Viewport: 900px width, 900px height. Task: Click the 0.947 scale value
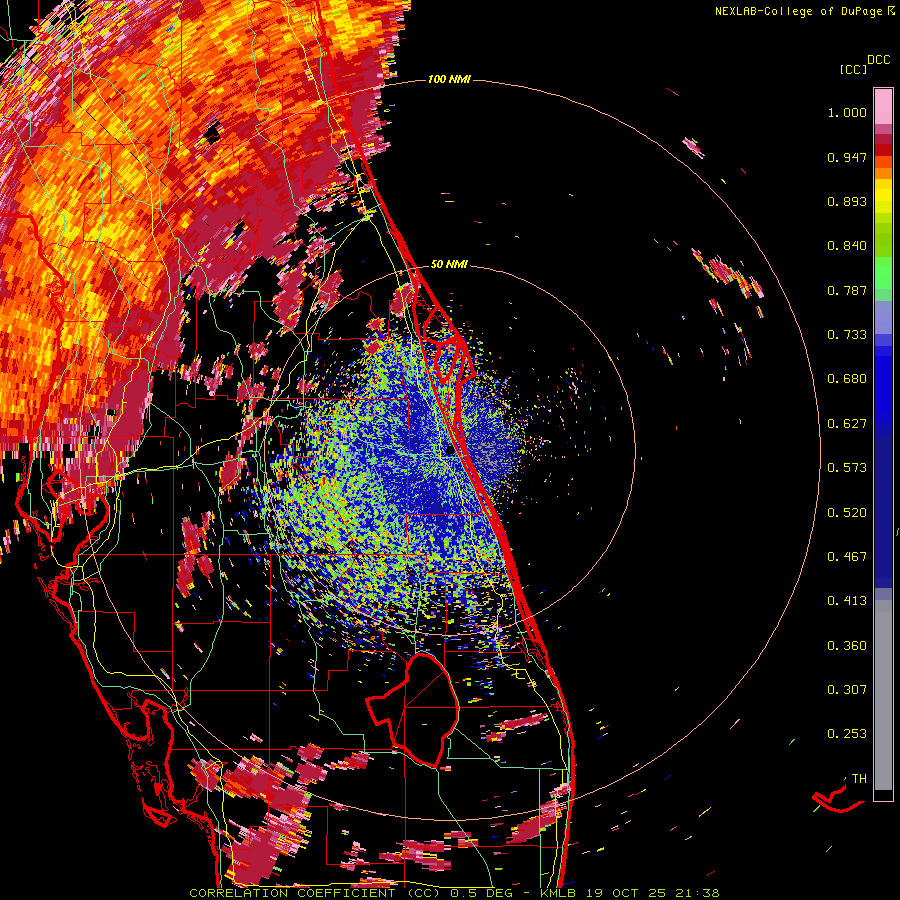847,157
